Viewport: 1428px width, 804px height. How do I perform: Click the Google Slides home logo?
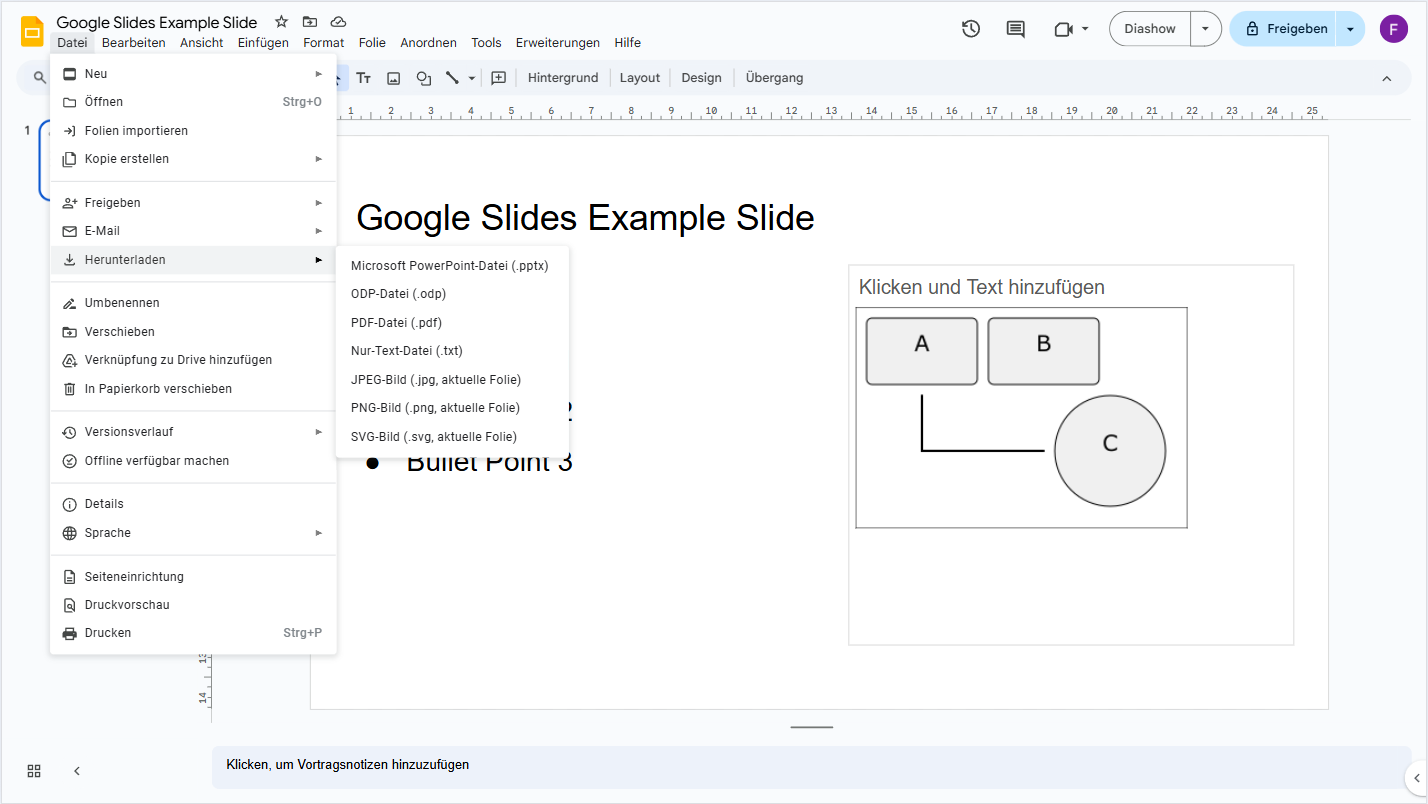pos(32,31)
